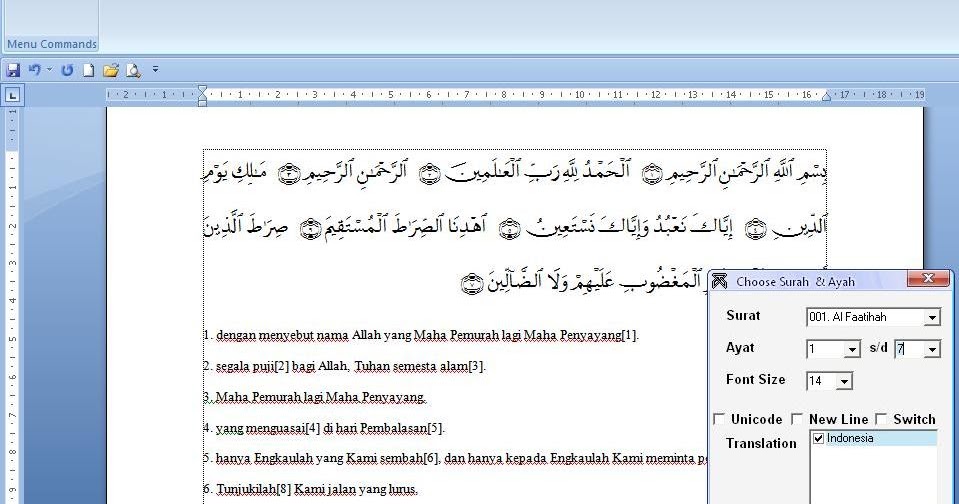This screenshot has width=959, height=504.
Task: Click line 6 'Tunjukilah[8] Kami jalan yang lurus'
Action: (311, 489)
